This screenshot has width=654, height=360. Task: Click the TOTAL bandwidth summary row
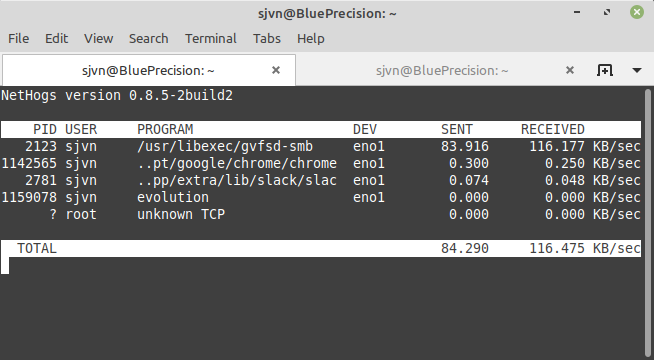320,248
